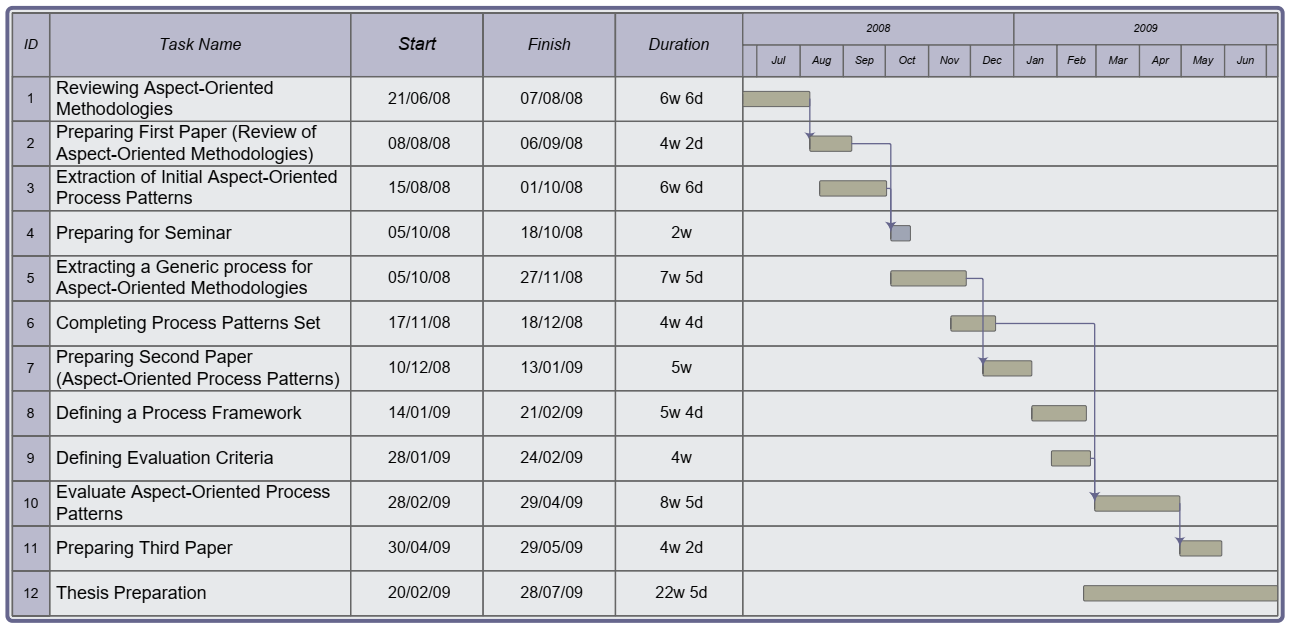The height and width of the screenshot is (626, 1289).
Task: Select the 2008 year header in timeline
Action: 878,29
